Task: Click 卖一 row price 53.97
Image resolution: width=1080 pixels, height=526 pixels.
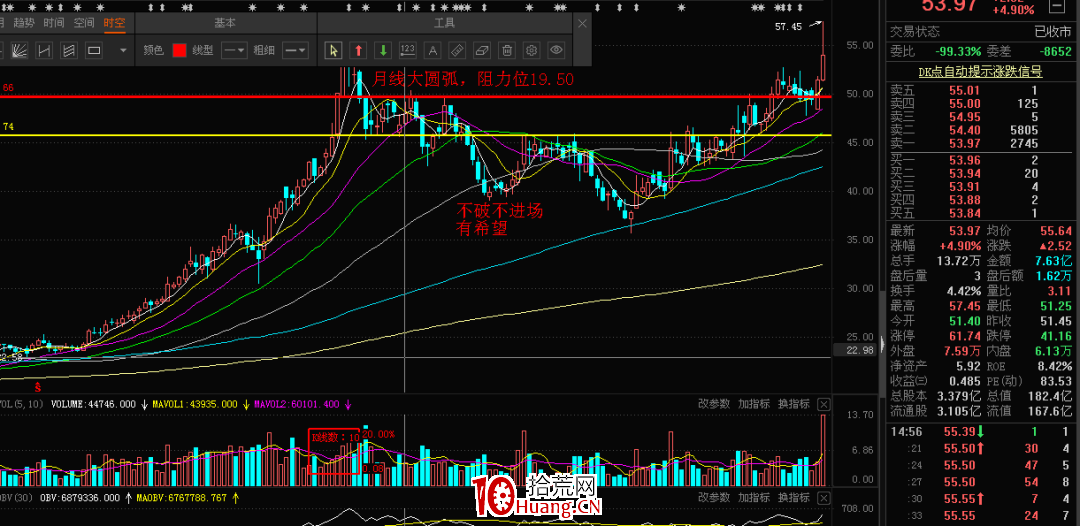Action: tap(963, 143)
